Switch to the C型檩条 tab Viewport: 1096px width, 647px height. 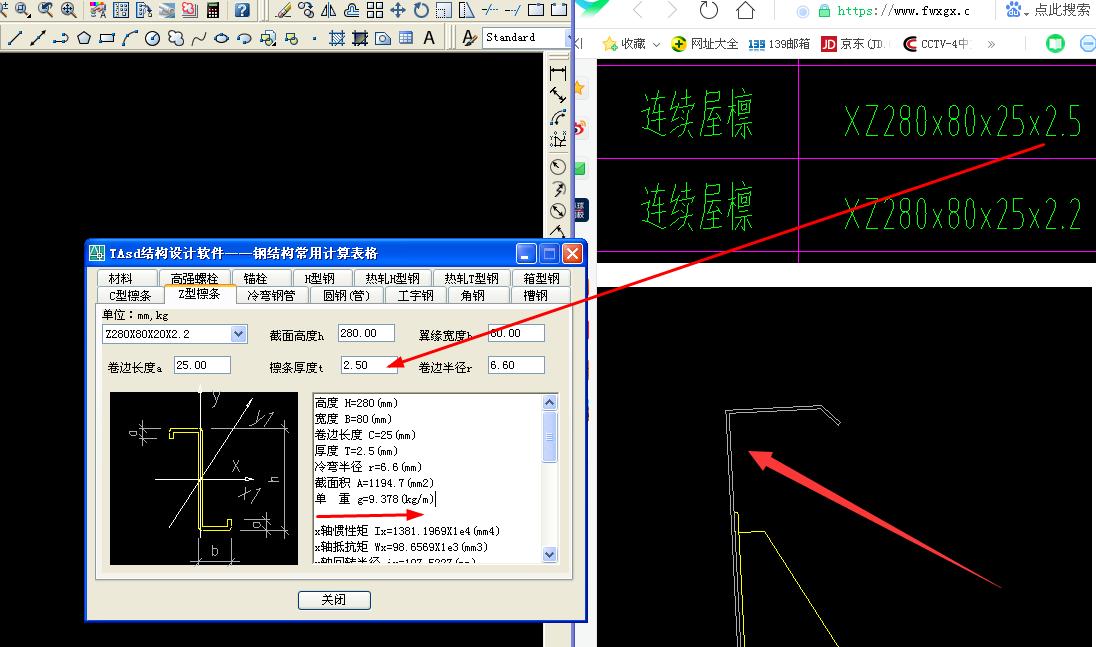pos(130,296)
